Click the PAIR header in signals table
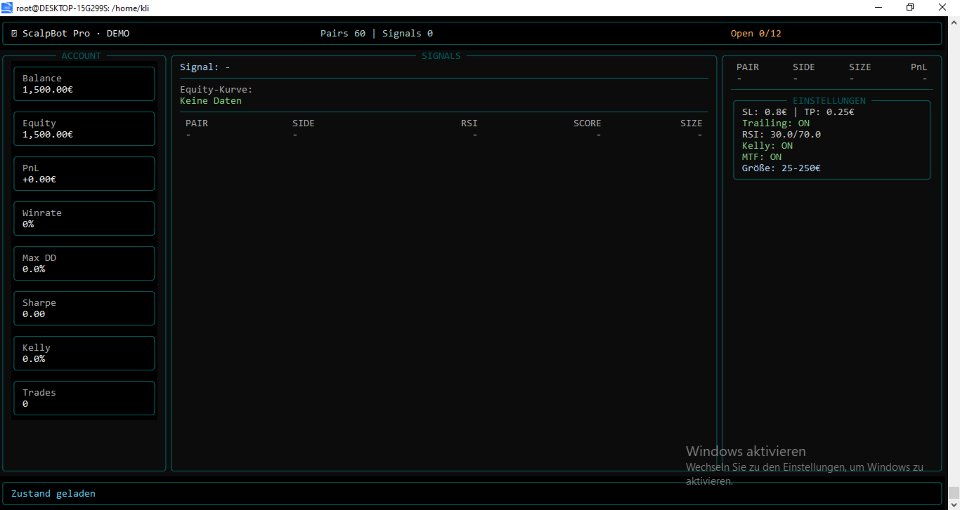960x510 pixels. click(x=197, y=123)
